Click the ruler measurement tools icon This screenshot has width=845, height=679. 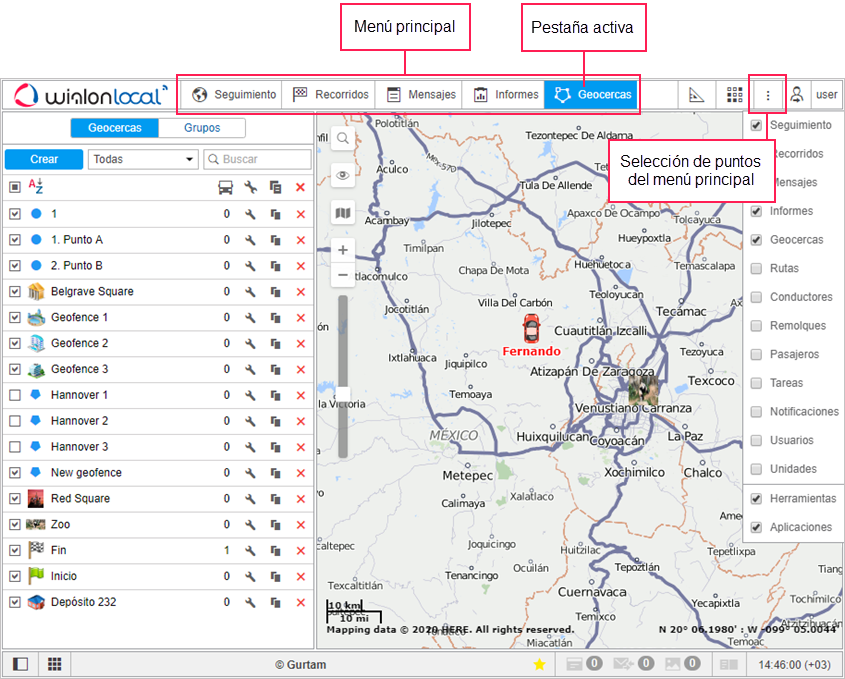coord(697,95)
